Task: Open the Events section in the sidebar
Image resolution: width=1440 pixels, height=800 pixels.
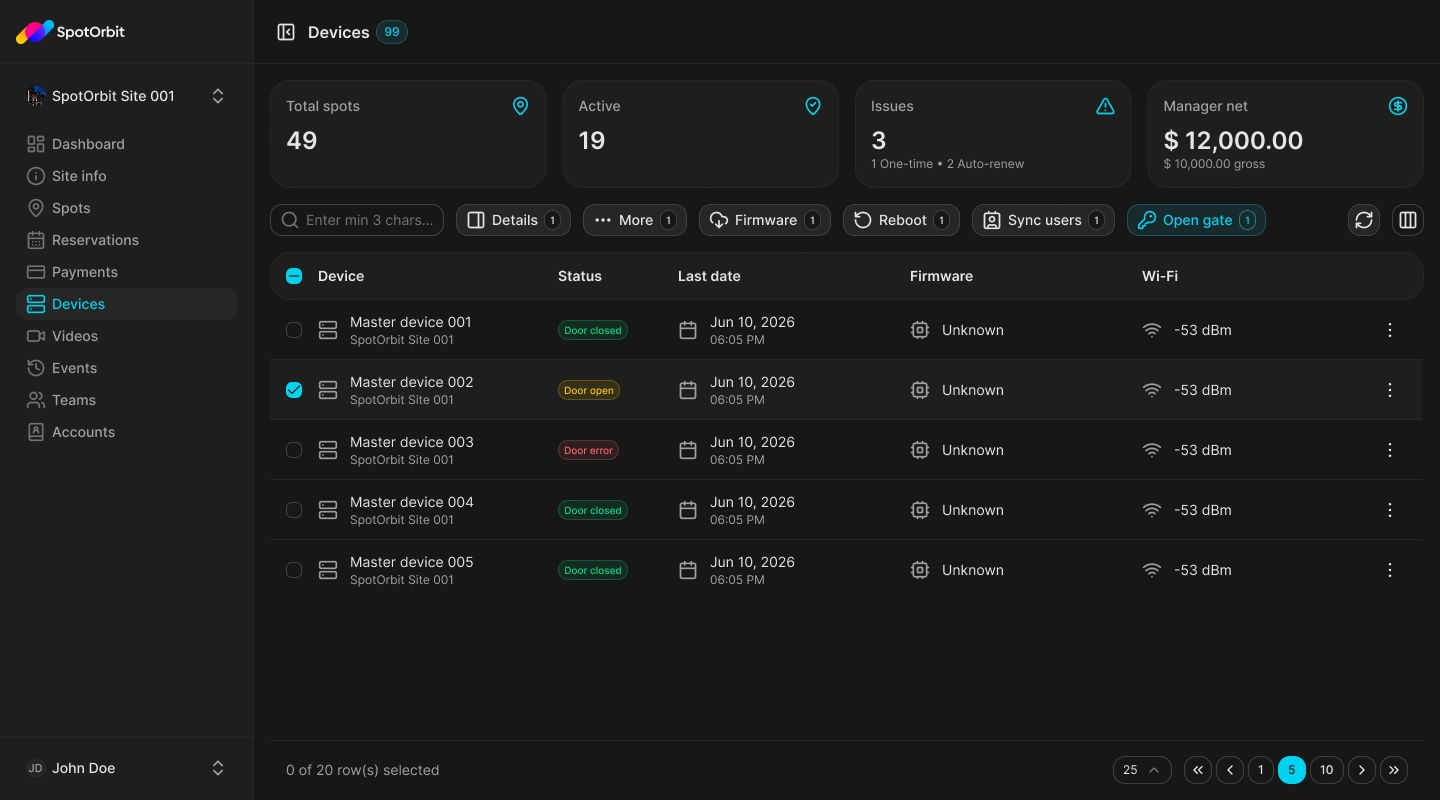Action: (x=127, y=368)
